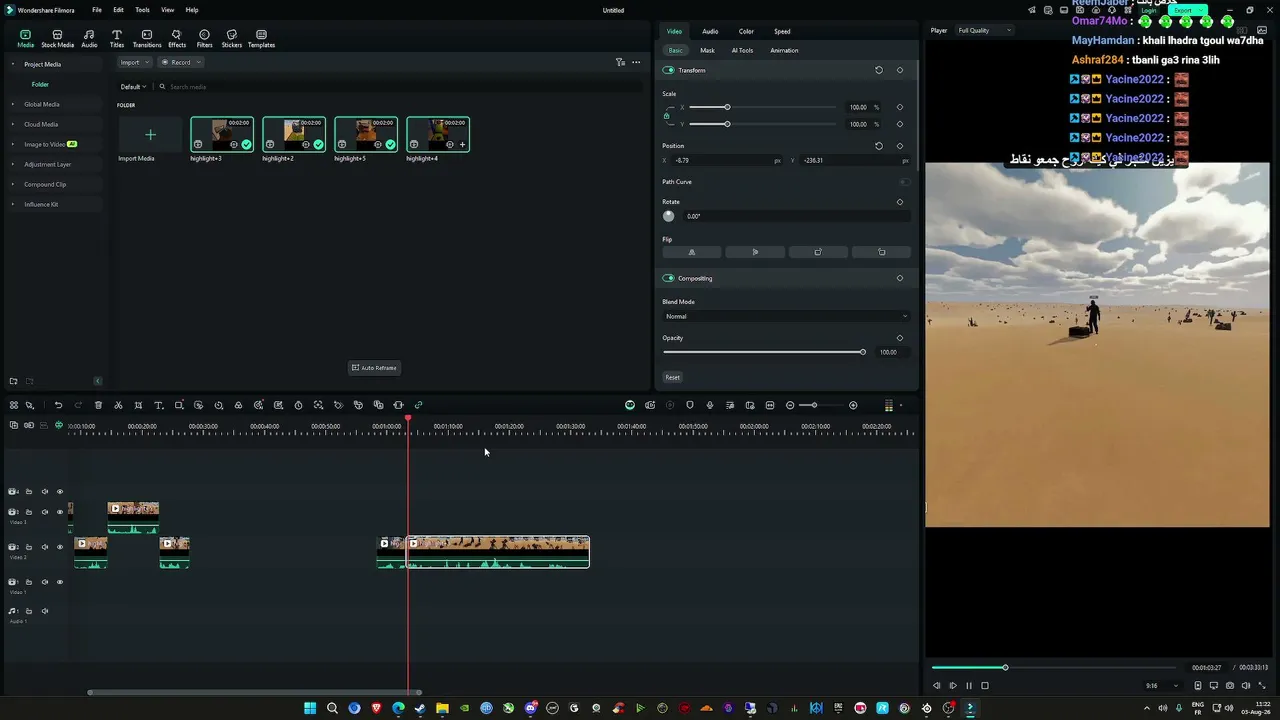The height and width of the screenshot is (720, 1280).
Task: Add text with the timeline Text tool
Action: 158,405
